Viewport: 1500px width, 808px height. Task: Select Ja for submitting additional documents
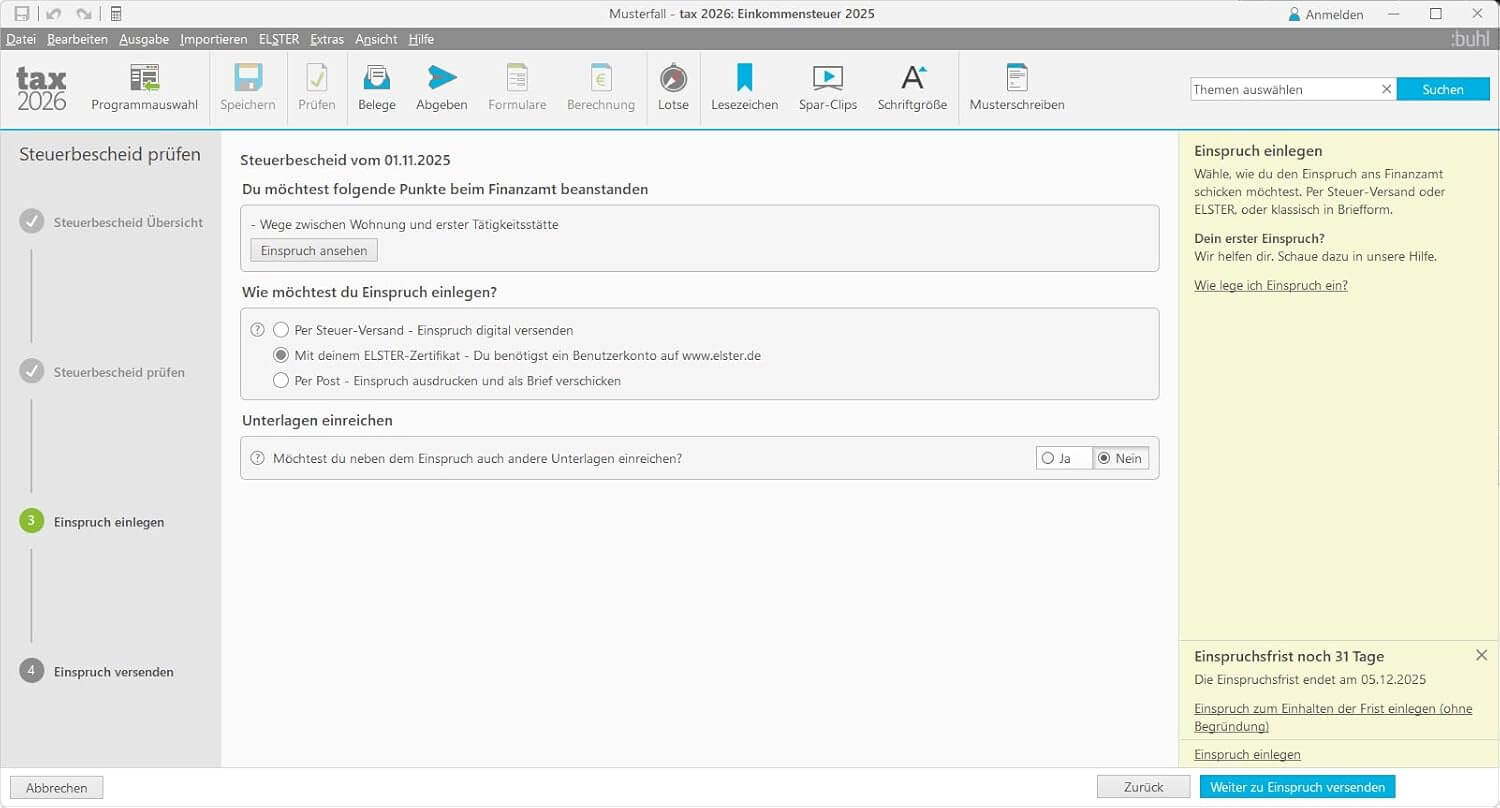1048,458
